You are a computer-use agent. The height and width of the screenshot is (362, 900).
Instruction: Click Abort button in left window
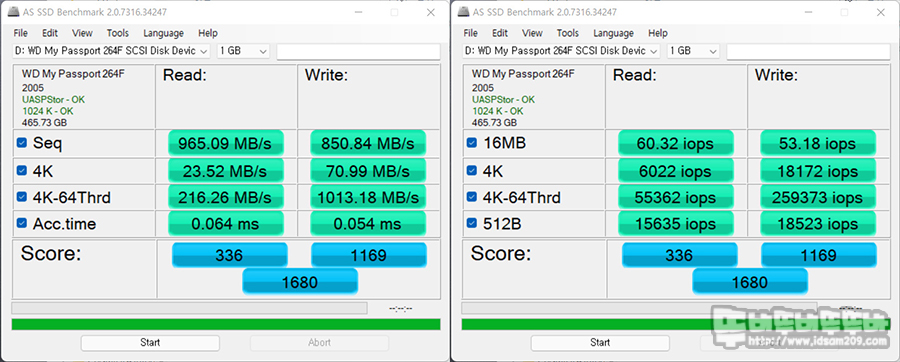click(x=319, y=342)
